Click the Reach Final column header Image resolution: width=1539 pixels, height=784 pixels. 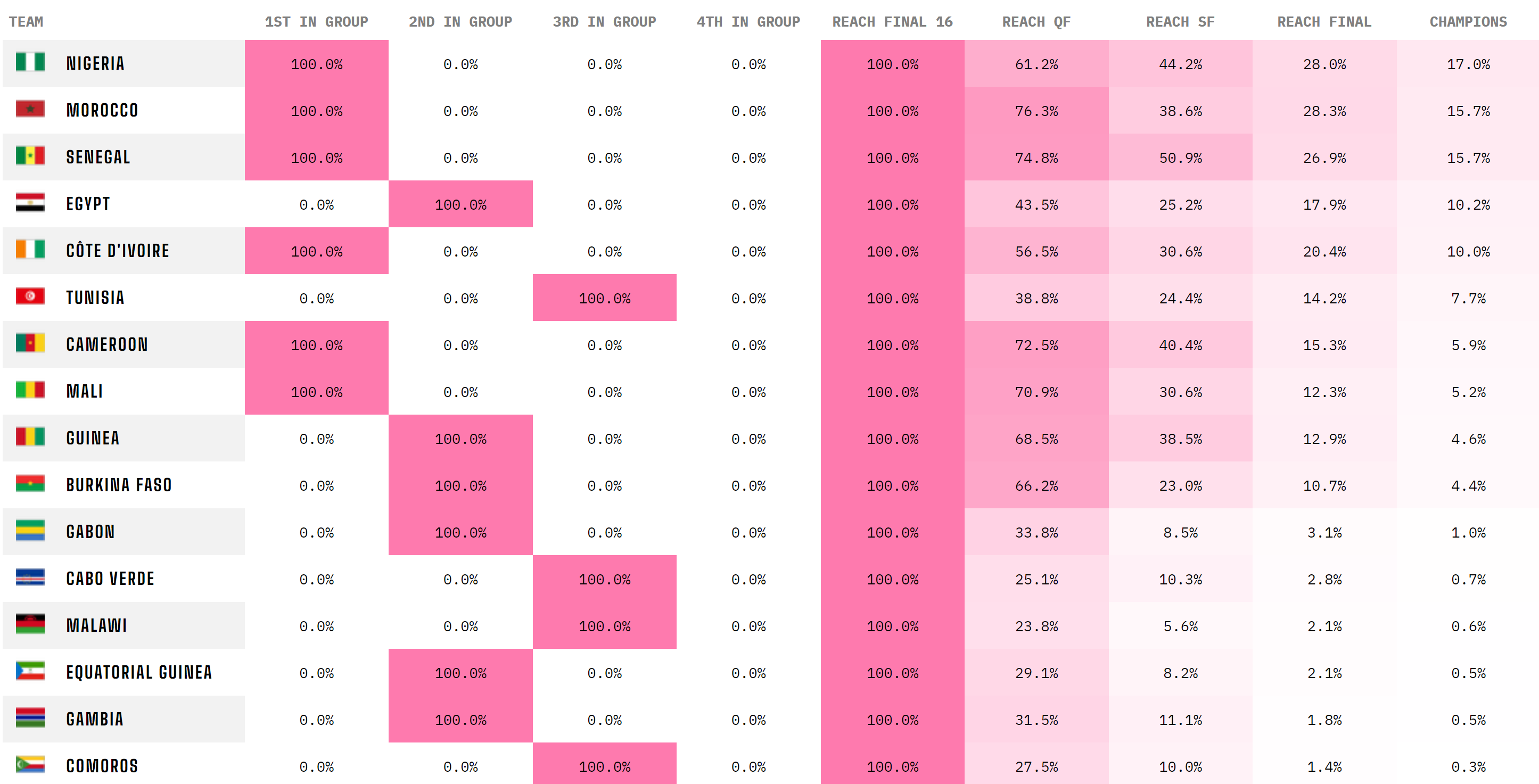pyautogui.click(x=1324, y=22)
